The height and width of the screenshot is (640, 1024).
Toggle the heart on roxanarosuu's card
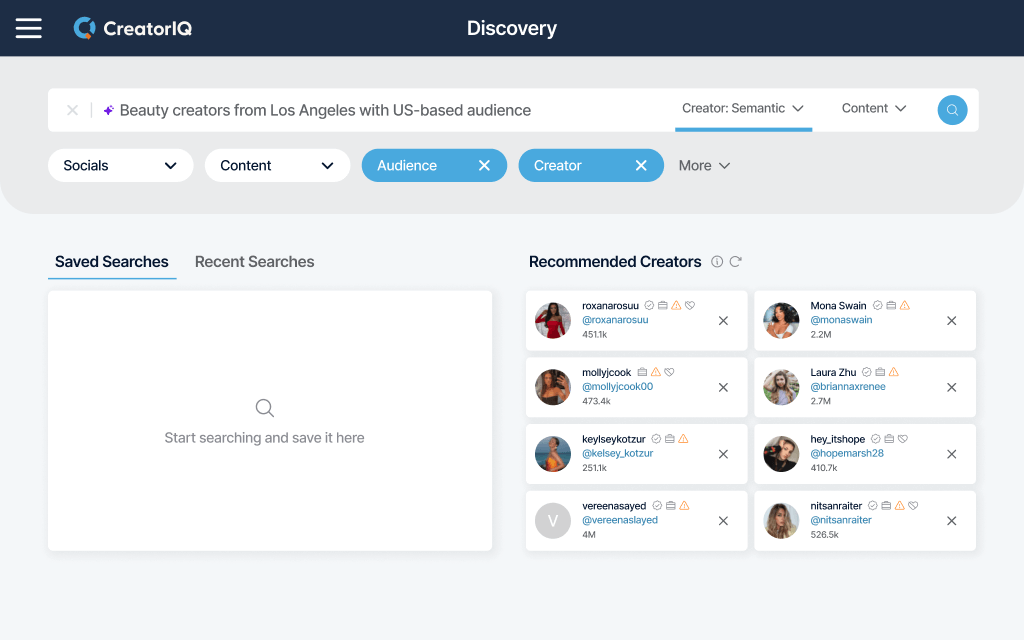pos(688,307)
